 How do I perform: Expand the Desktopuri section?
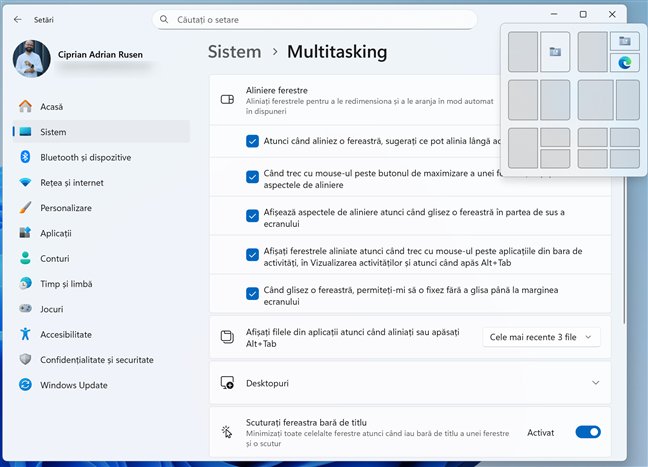596,383
